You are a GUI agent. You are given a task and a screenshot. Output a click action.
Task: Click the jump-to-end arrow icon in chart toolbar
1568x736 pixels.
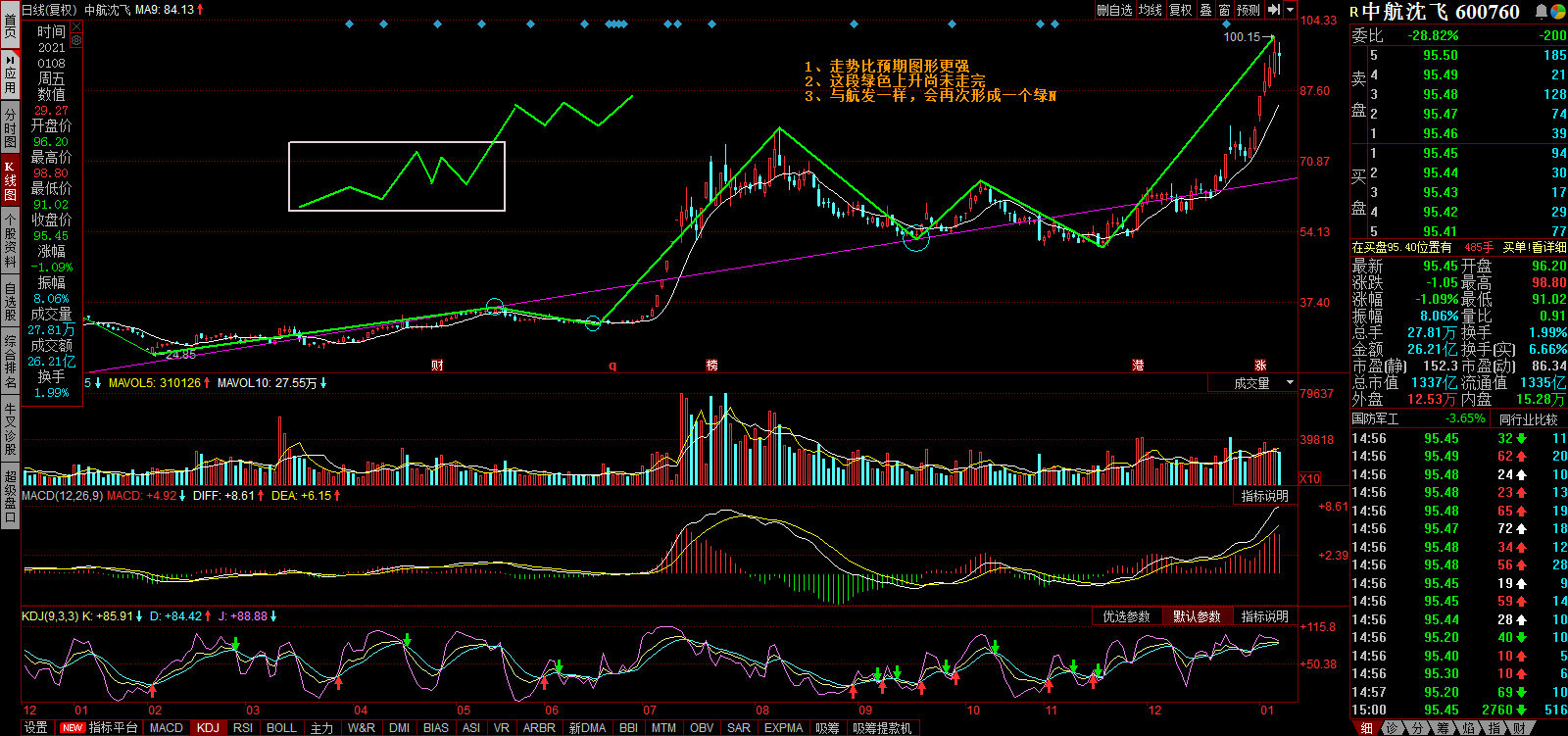pos(1274,10)
